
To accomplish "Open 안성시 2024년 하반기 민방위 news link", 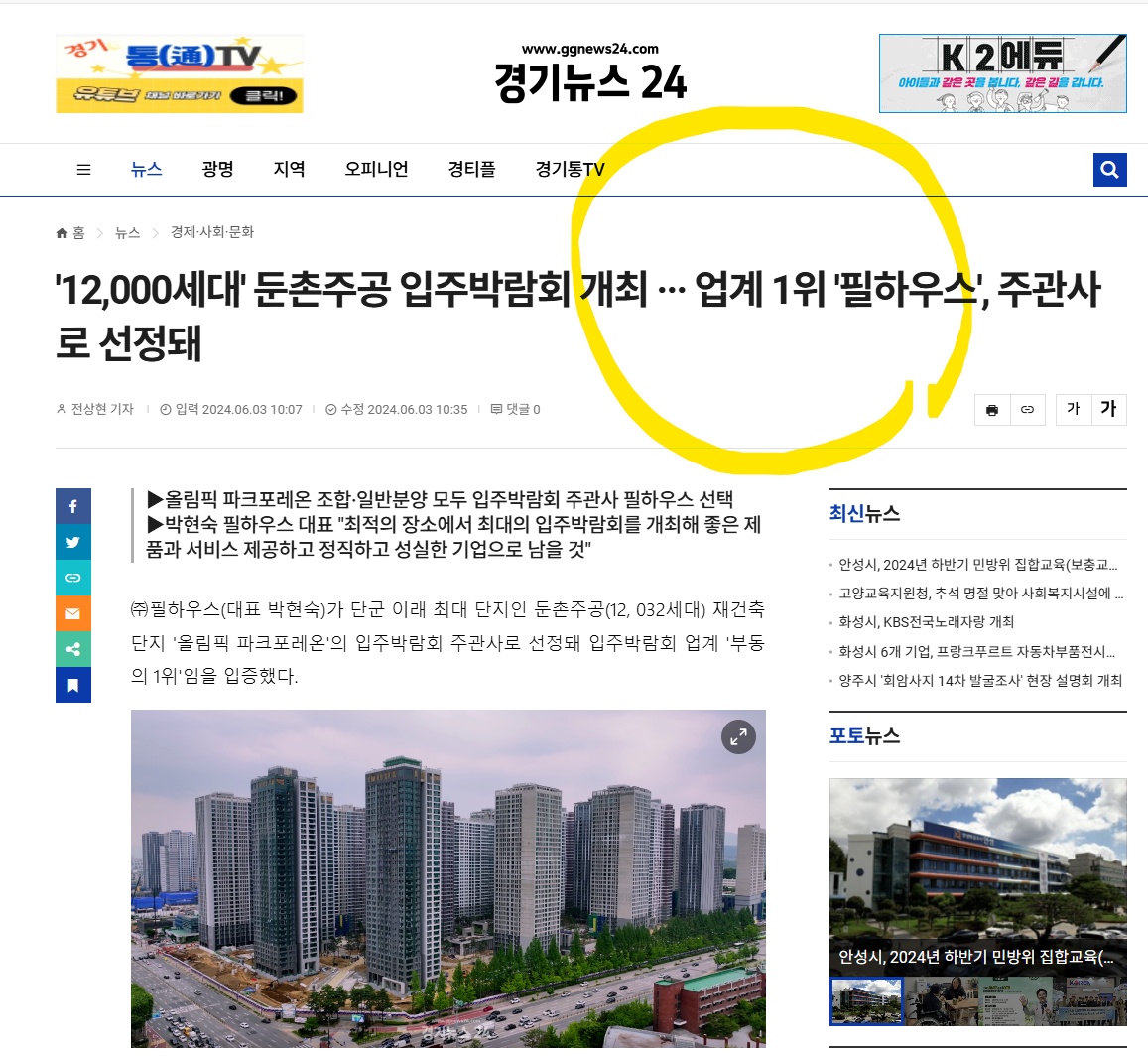I will click(977, 564).
